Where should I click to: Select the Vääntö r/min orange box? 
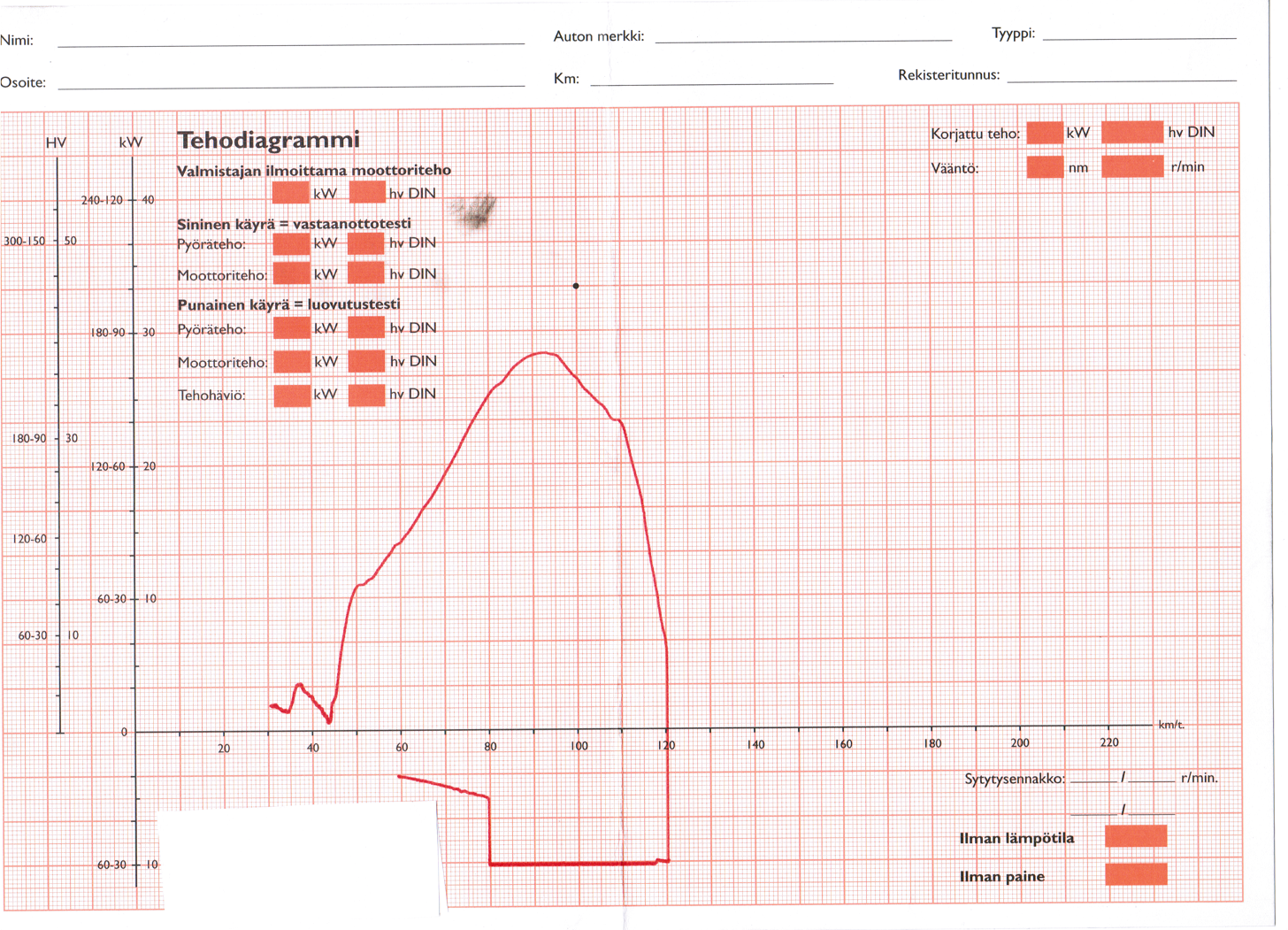(1131, 166)
